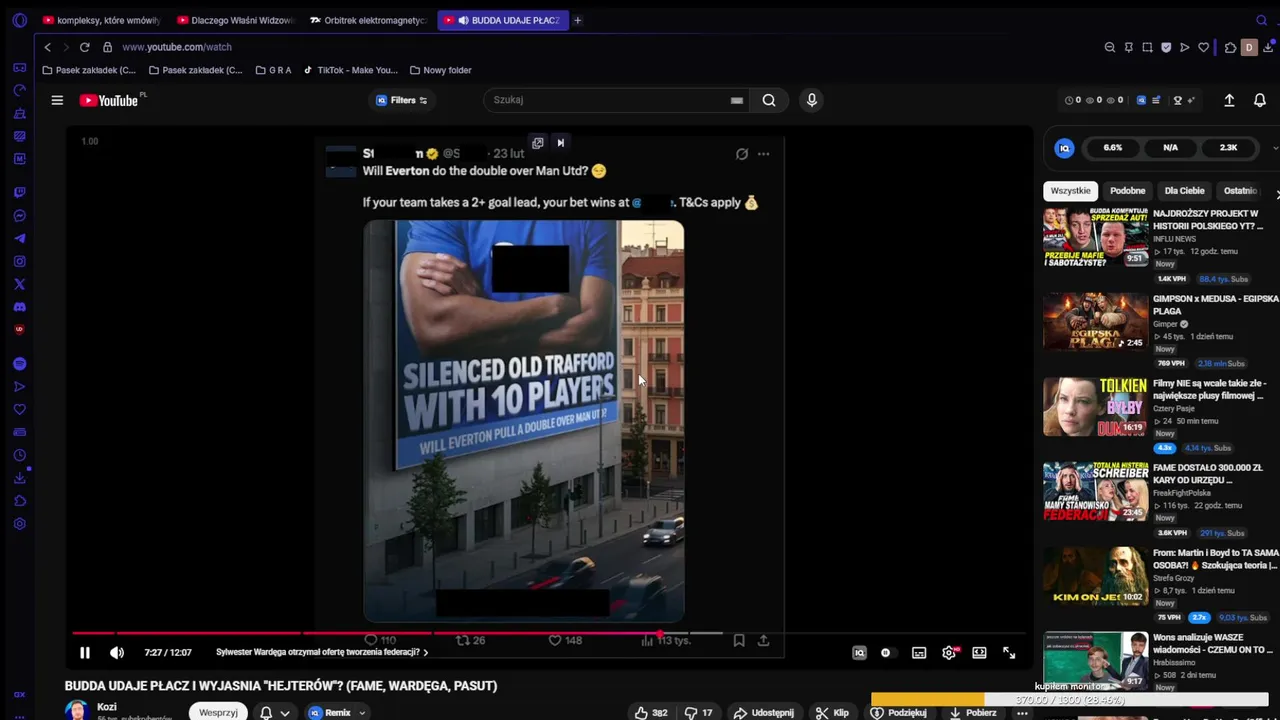Like the video (382)
Screen dimensions: 1280x720
651,713
